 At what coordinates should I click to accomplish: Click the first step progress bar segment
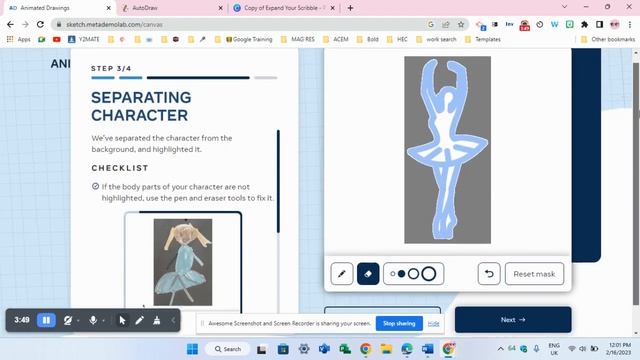point(103,78)
